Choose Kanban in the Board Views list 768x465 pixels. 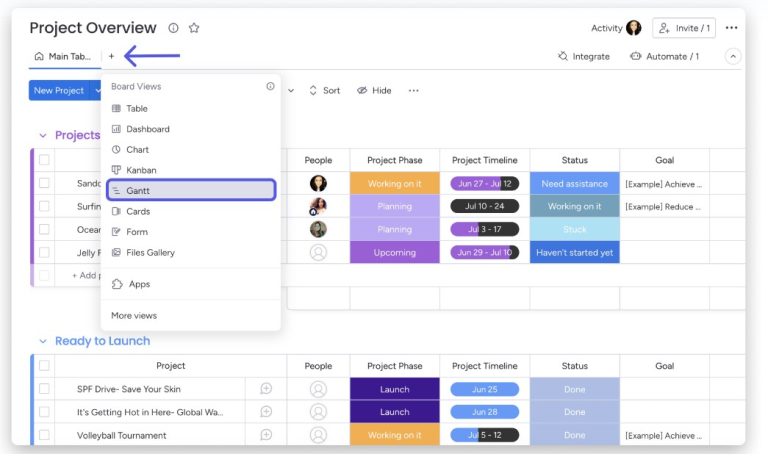click(x=141, y=170)
